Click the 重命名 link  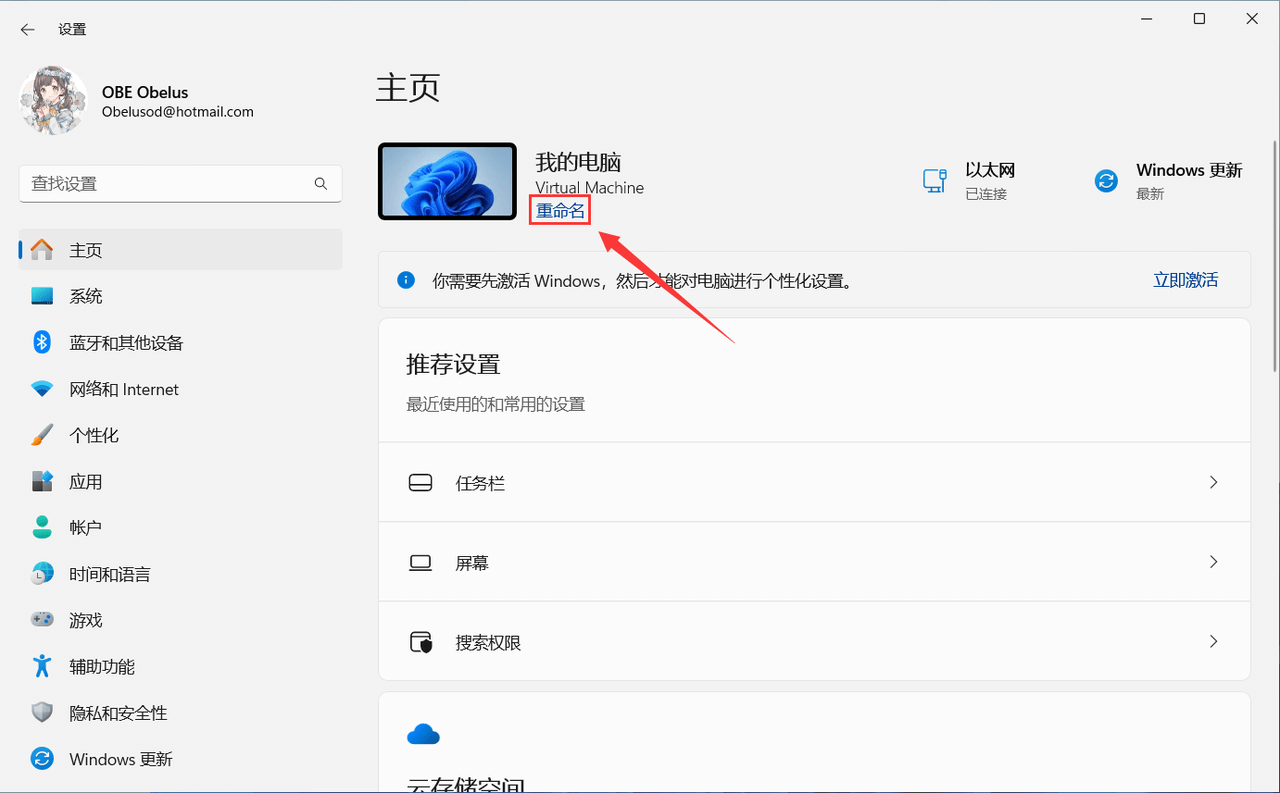[560, 211]
